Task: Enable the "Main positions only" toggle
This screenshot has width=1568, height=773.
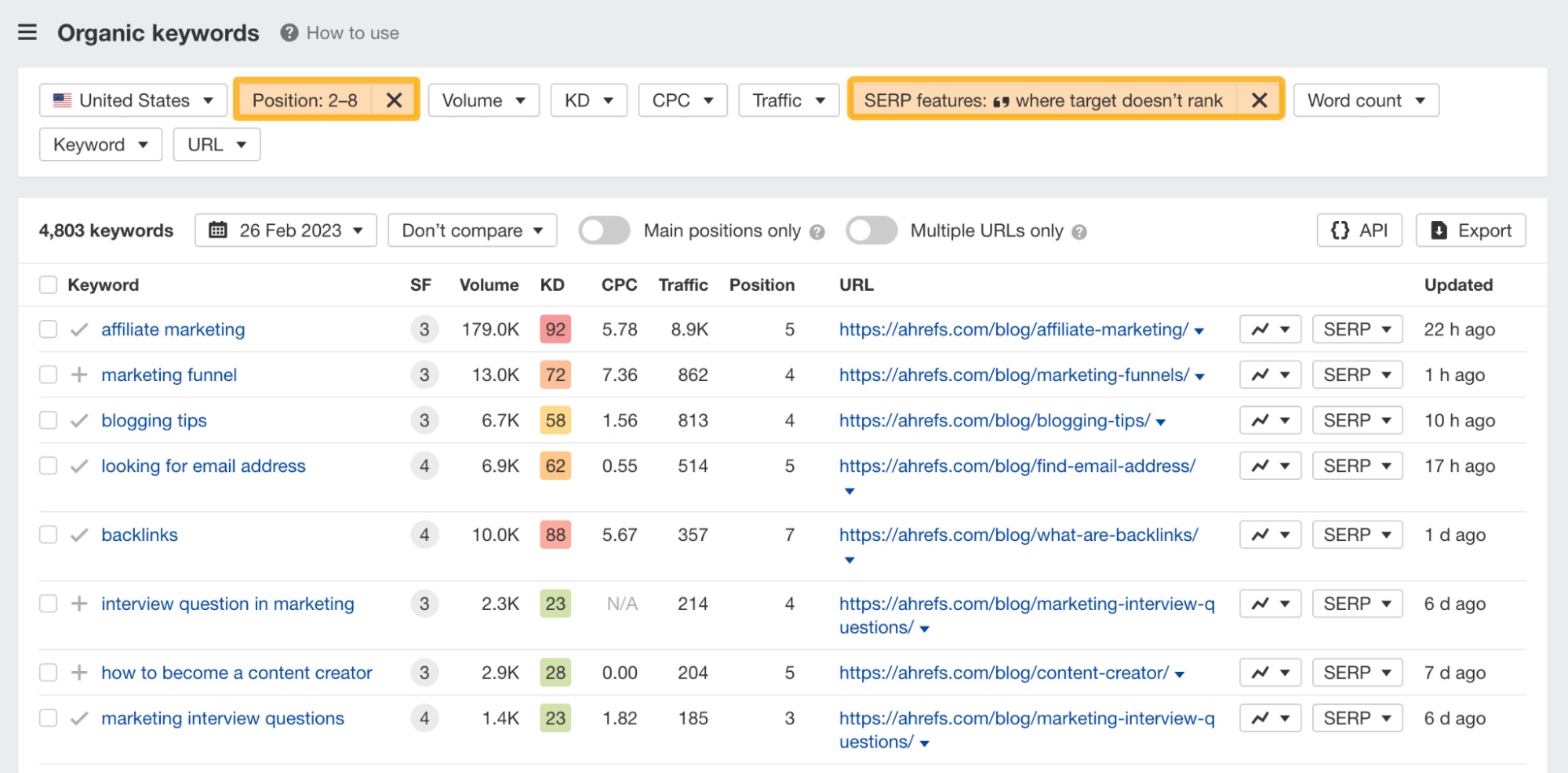Action: [x=604, y=230]
